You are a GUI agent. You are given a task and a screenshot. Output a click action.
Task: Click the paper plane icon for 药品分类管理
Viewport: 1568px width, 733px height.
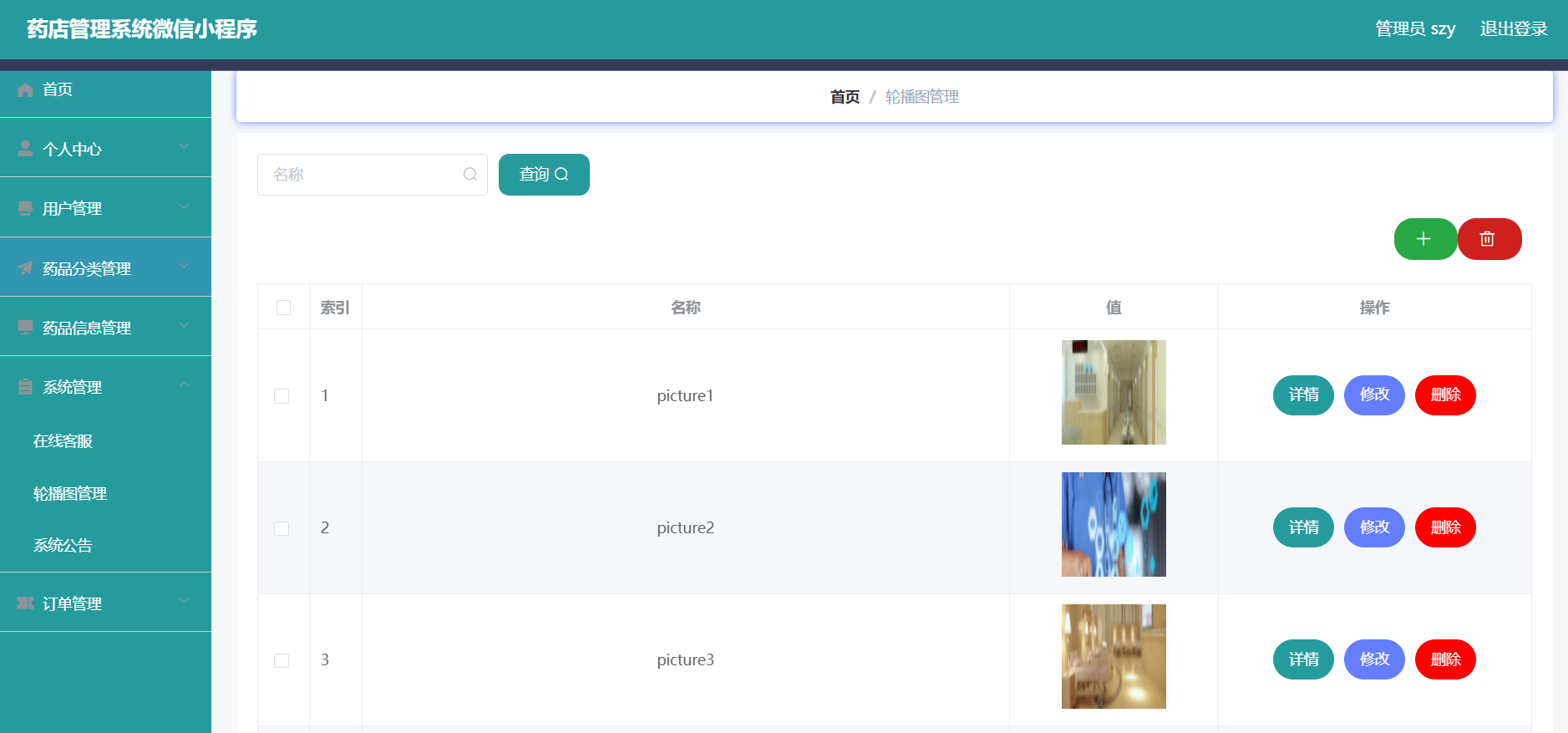click(x=25, y=268)
